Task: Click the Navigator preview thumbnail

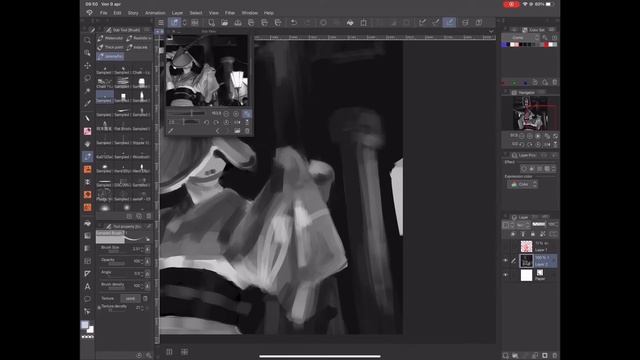Action: coord(530,113)
